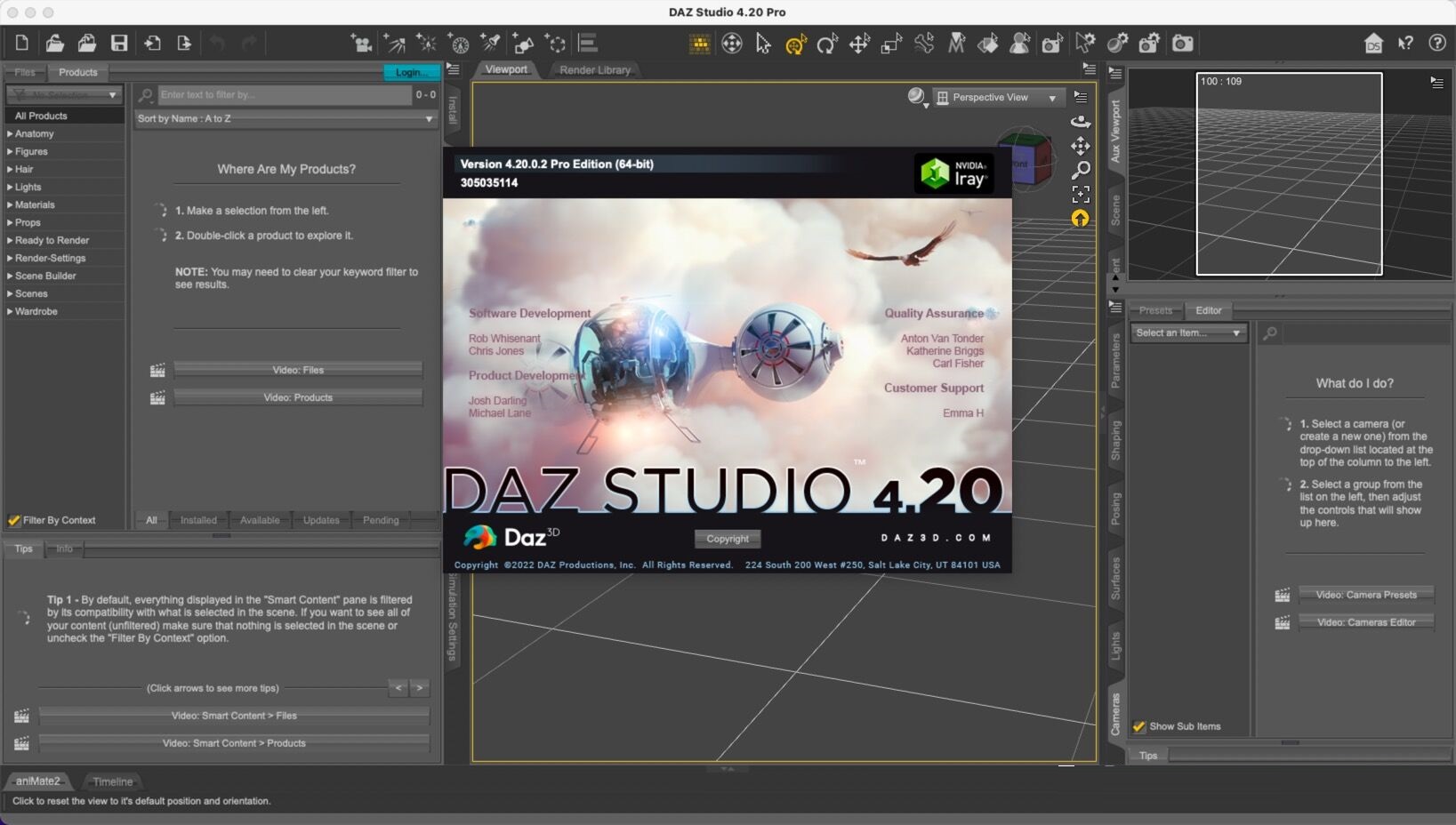Viewport: 1456px width, 825px height.
Task: Toggle the Show Sub Items checkbox
Action: 1138,726
